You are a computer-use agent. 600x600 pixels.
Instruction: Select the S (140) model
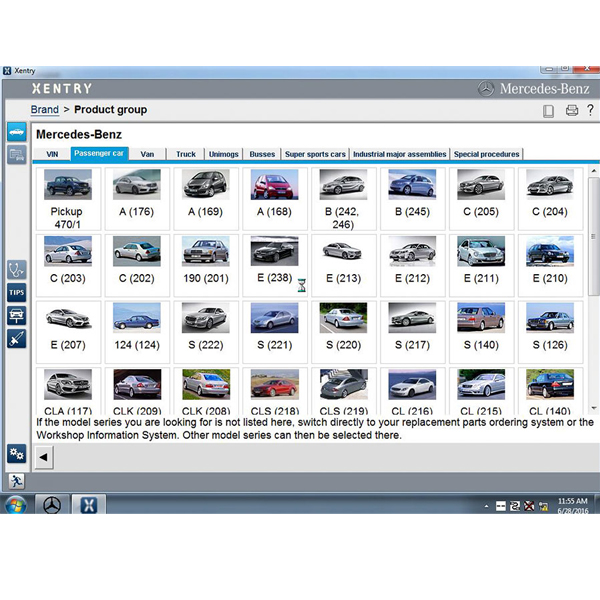tap(481, 332)
